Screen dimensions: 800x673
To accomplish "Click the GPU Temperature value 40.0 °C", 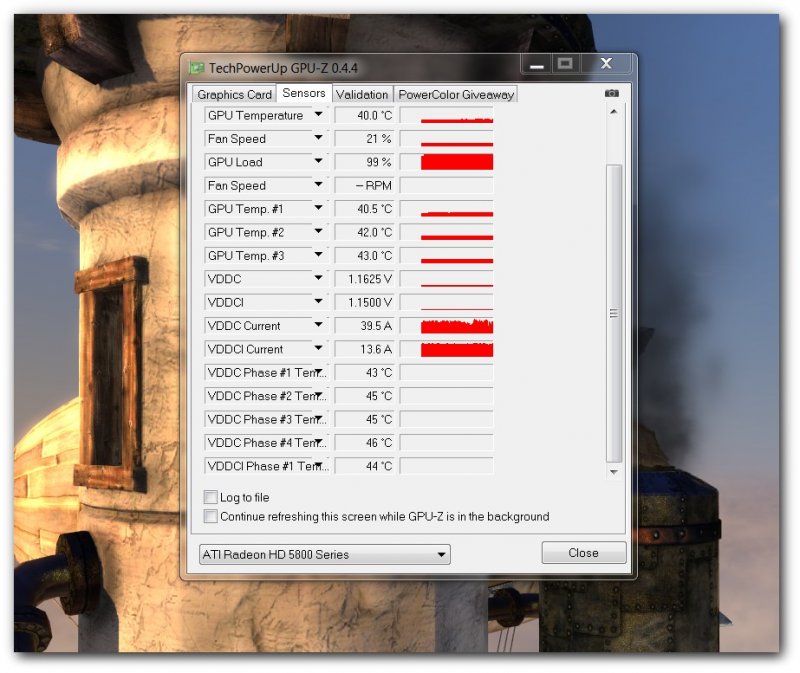I will pyautogui.click(x=364, y=115).
